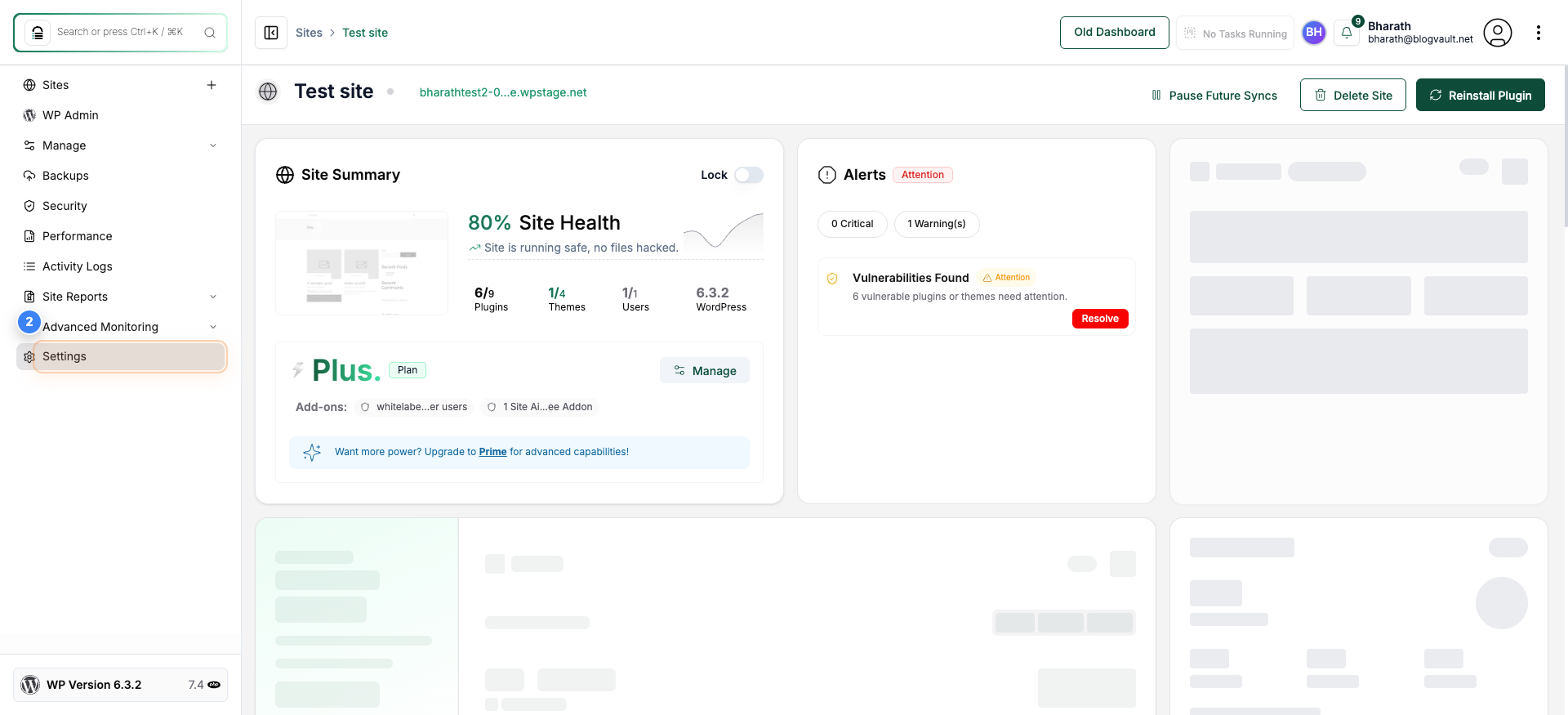Click the 6/9 Plugins stat
The height and width of the screenshot is (715, 1568).
click(x=491, y=299)
